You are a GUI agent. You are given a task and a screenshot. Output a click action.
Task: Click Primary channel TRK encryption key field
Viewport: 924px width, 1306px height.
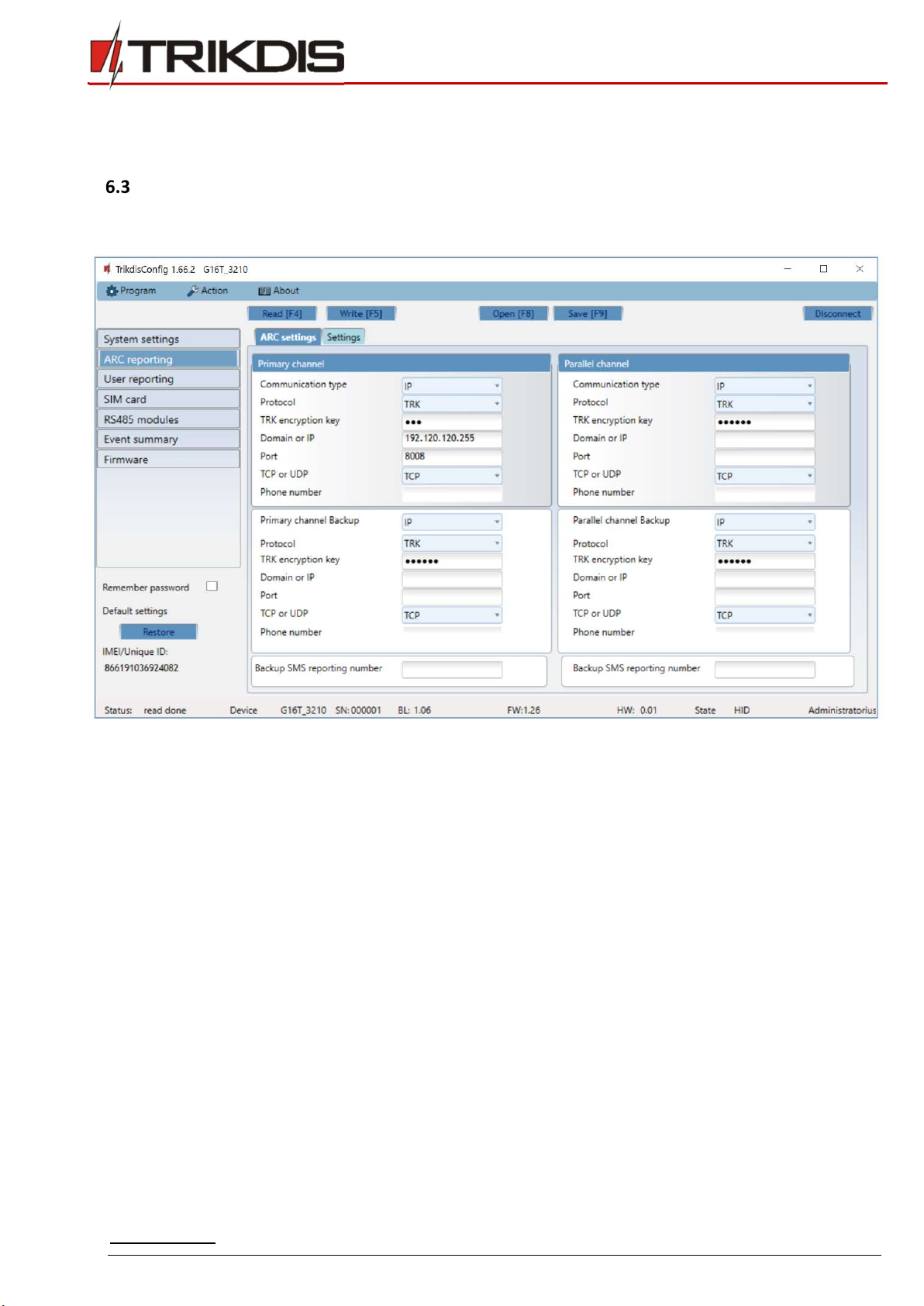pos(452,422)
